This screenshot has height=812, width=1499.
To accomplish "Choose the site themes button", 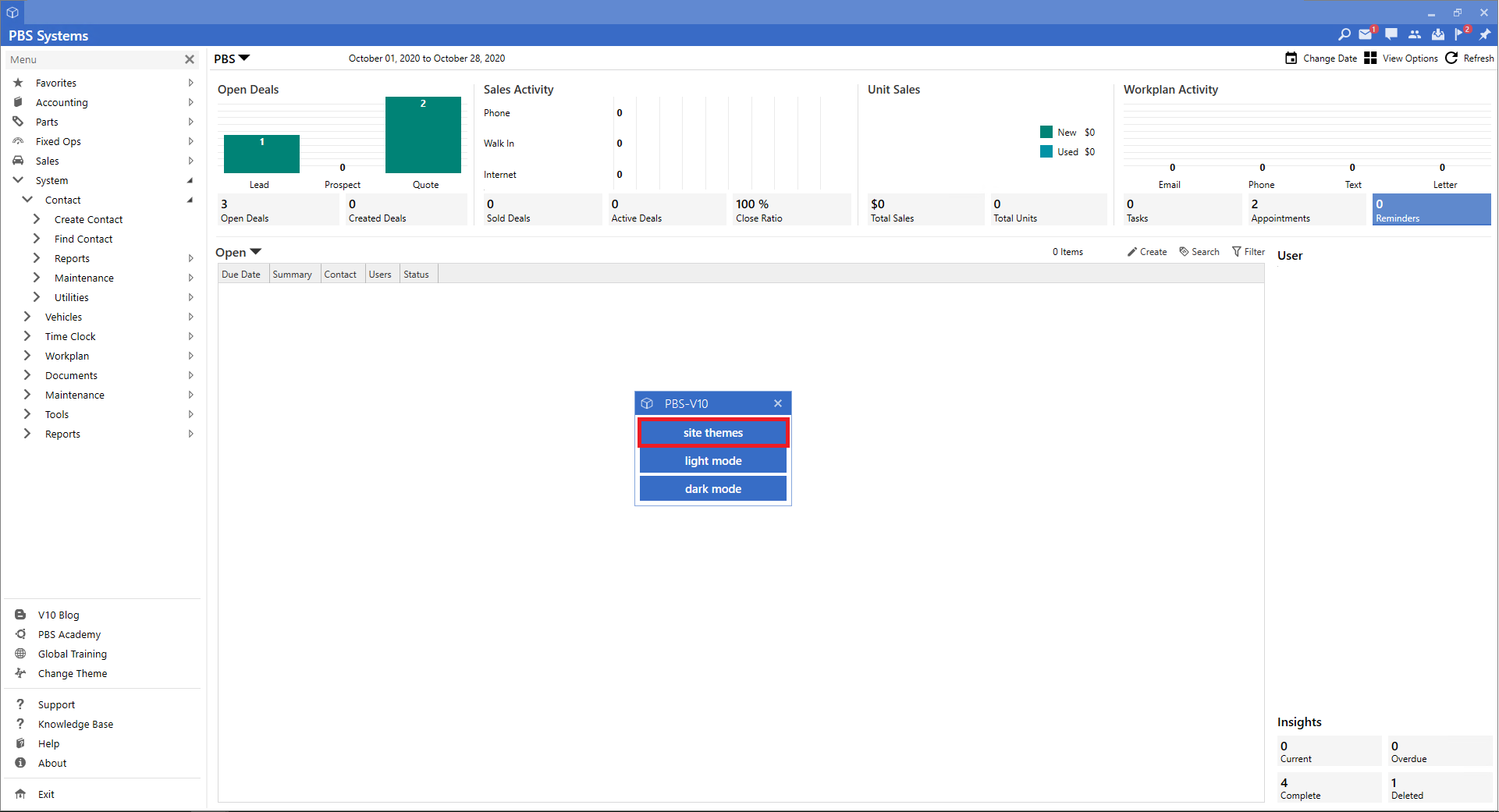I will pos(713,433).
